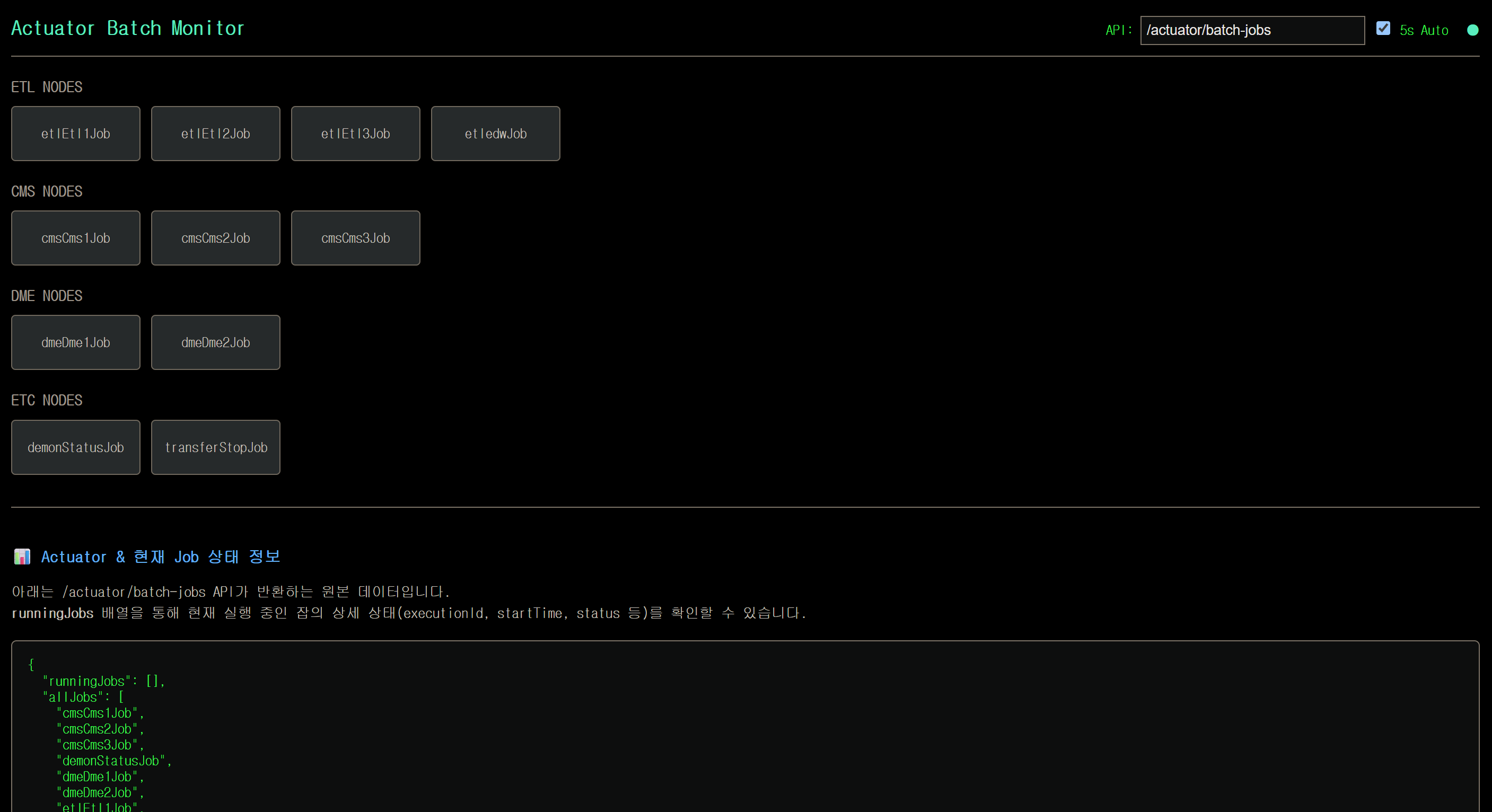The width and height of the screenshot is (1492, 812).
Task: Select the etlEtl2Job node
Action: click(x=215, y=133)
